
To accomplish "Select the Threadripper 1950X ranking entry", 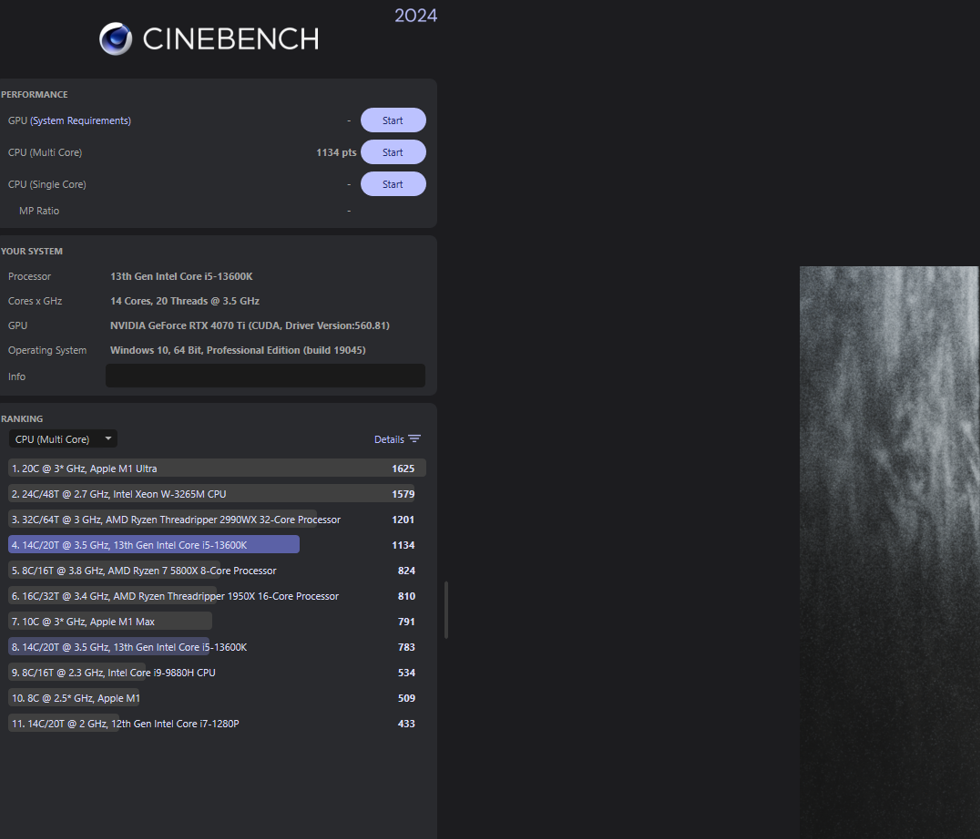I will click(217, 596).
